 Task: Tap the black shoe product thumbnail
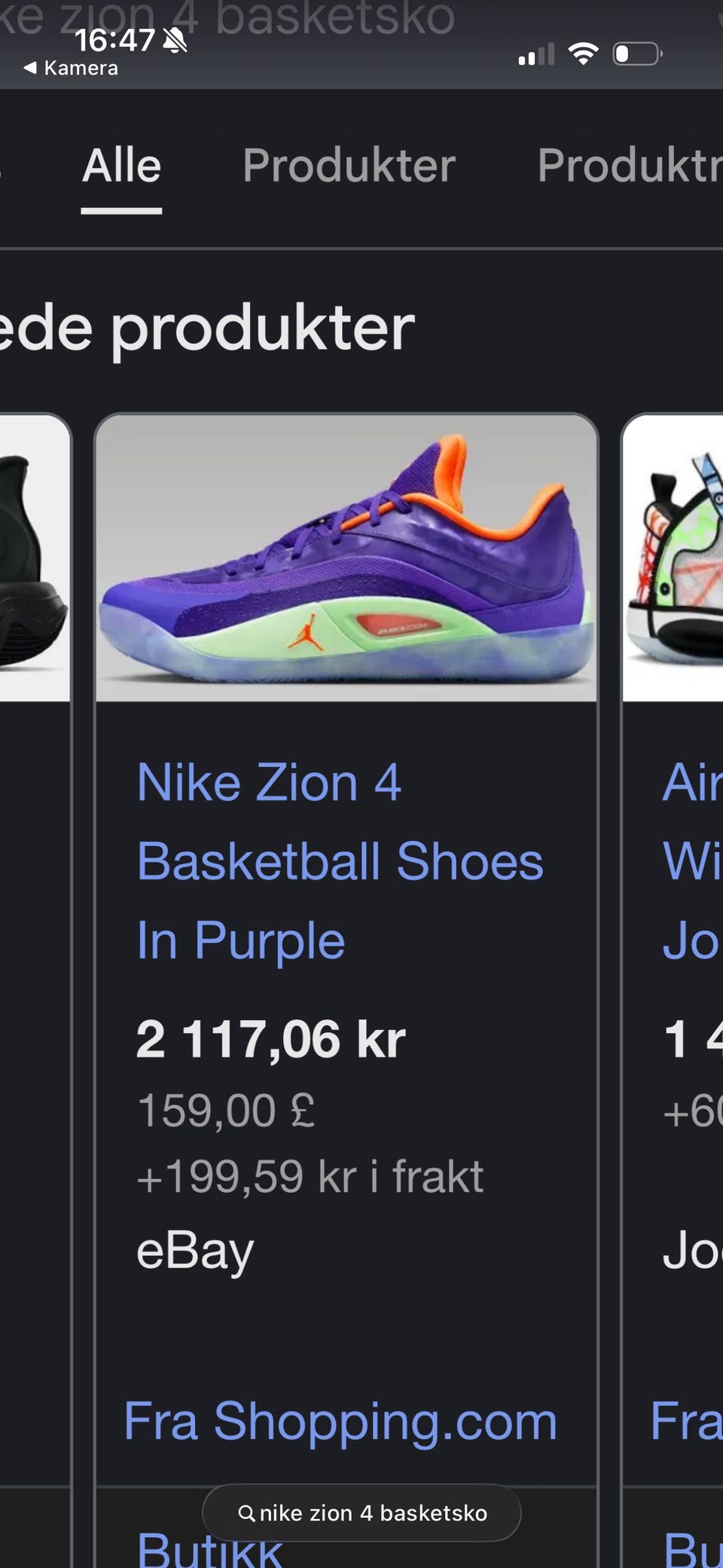point(35,558)
